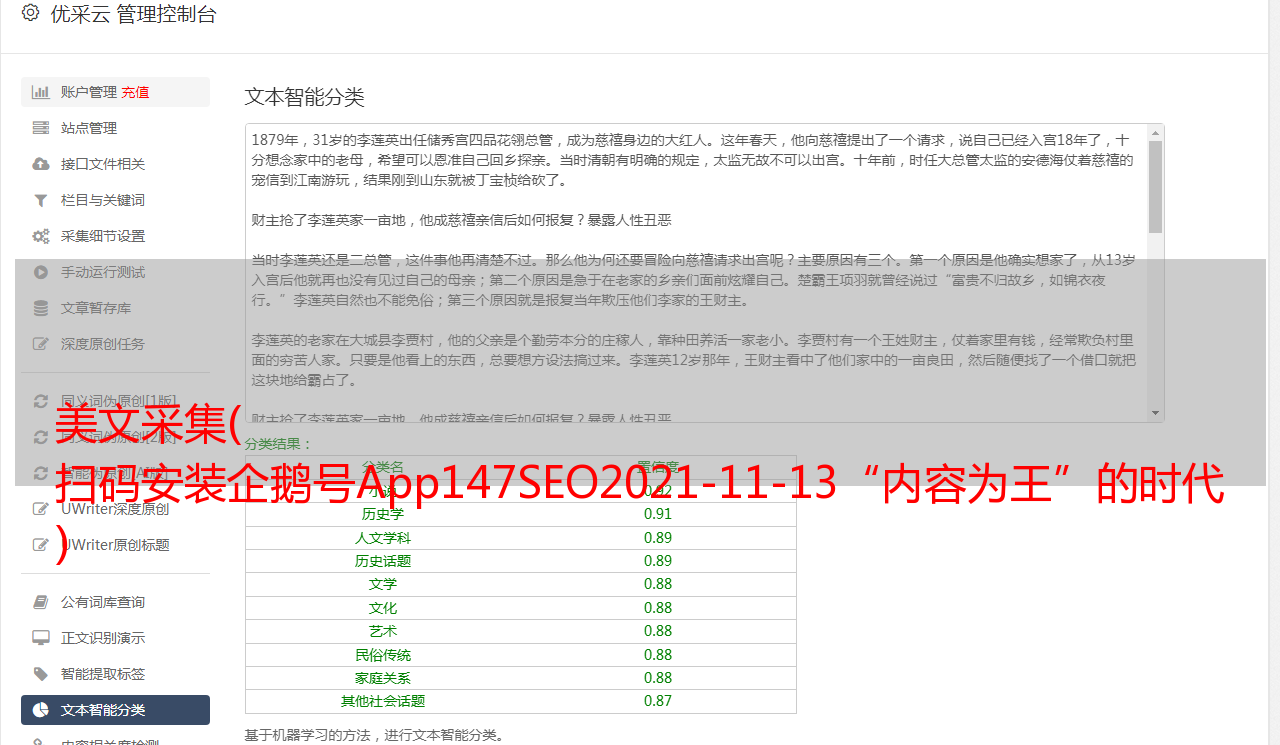
Task: Open the UWriter深度原创 menu item
Action: [115, 509]
